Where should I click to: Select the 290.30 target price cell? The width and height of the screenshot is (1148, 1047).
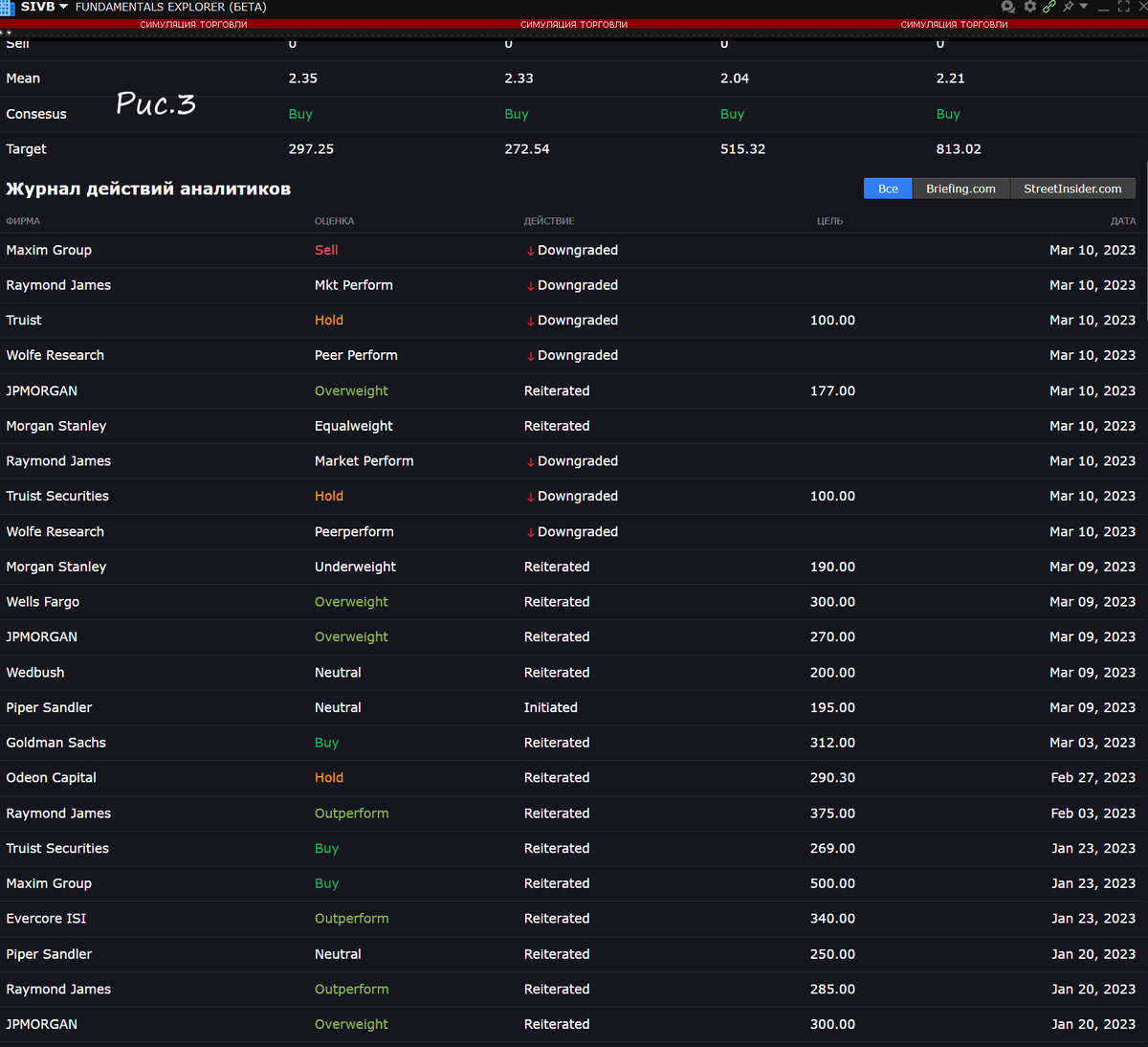[832, 778]
